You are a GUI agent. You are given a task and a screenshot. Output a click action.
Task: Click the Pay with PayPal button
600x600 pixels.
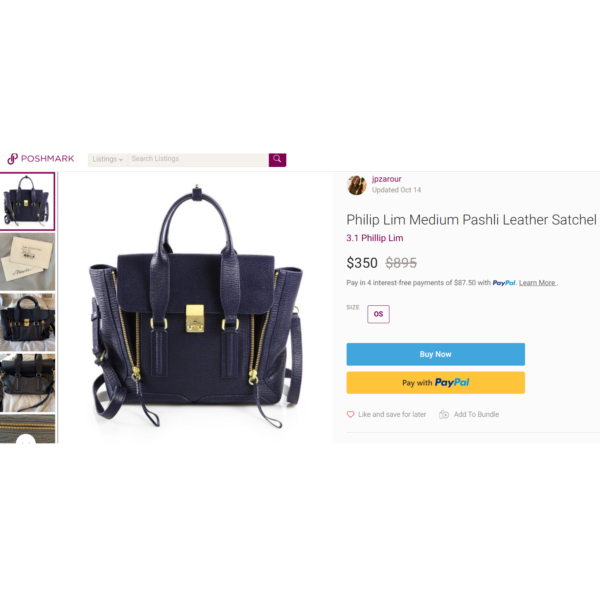coord(435,383)
